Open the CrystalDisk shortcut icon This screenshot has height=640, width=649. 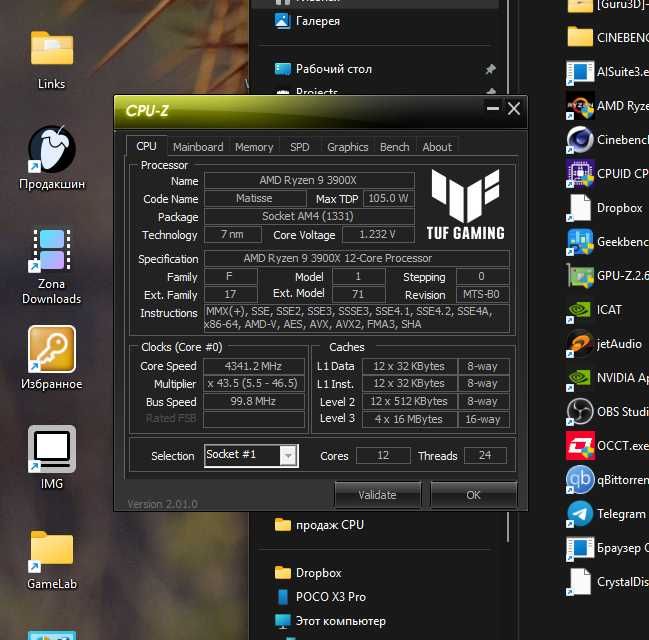coord(579,582)
